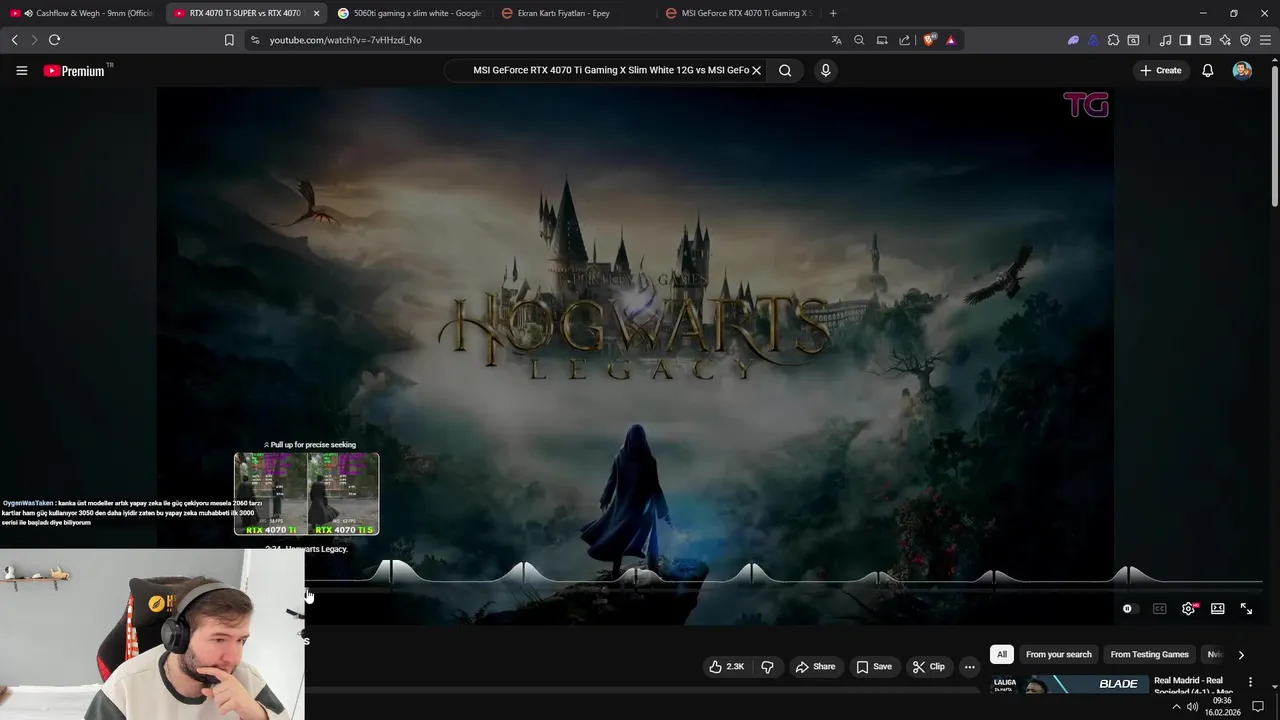Open the YouTube guide hamburger menu

point(21,70)
